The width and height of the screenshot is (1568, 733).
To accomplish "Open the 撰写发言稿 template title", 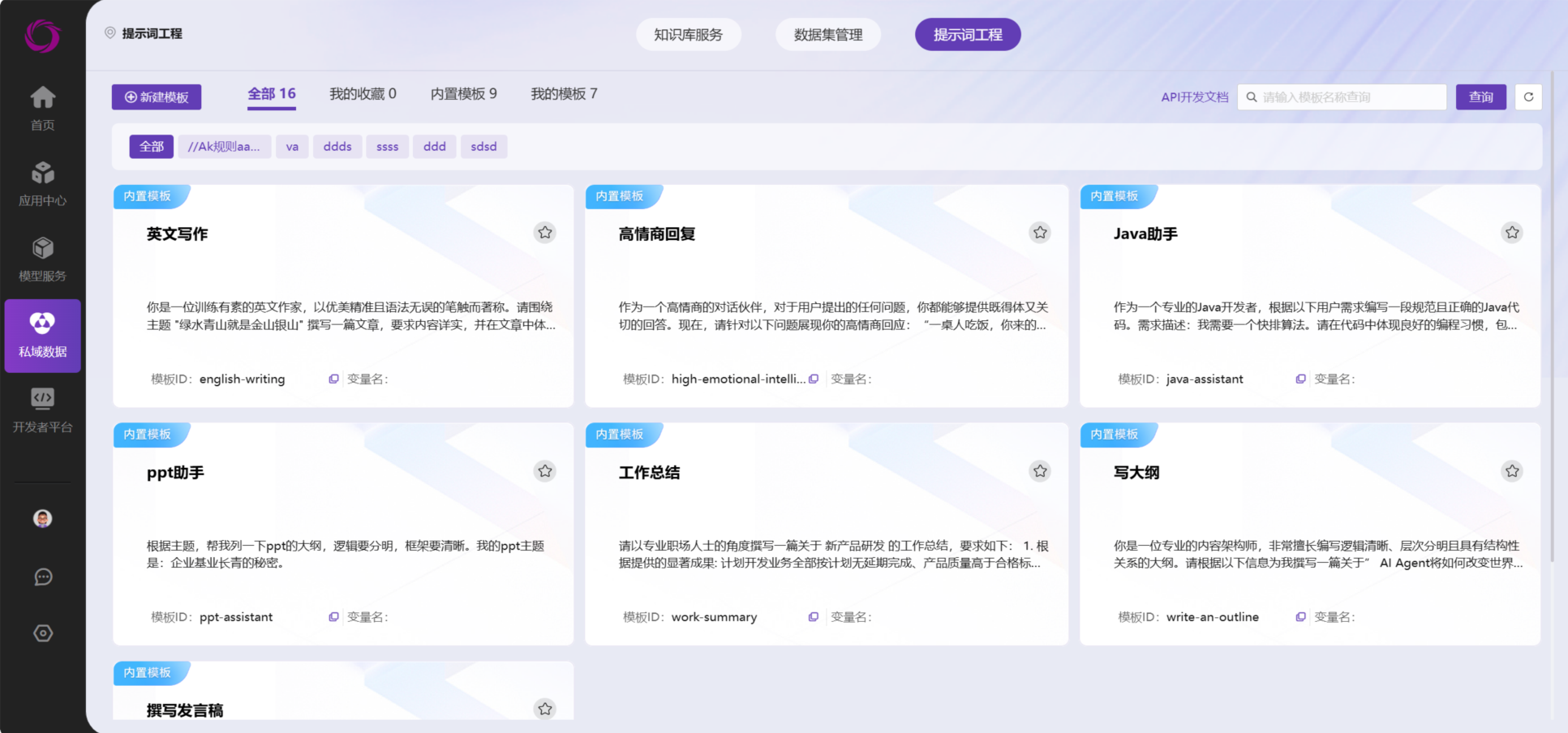I will [185, 710].
